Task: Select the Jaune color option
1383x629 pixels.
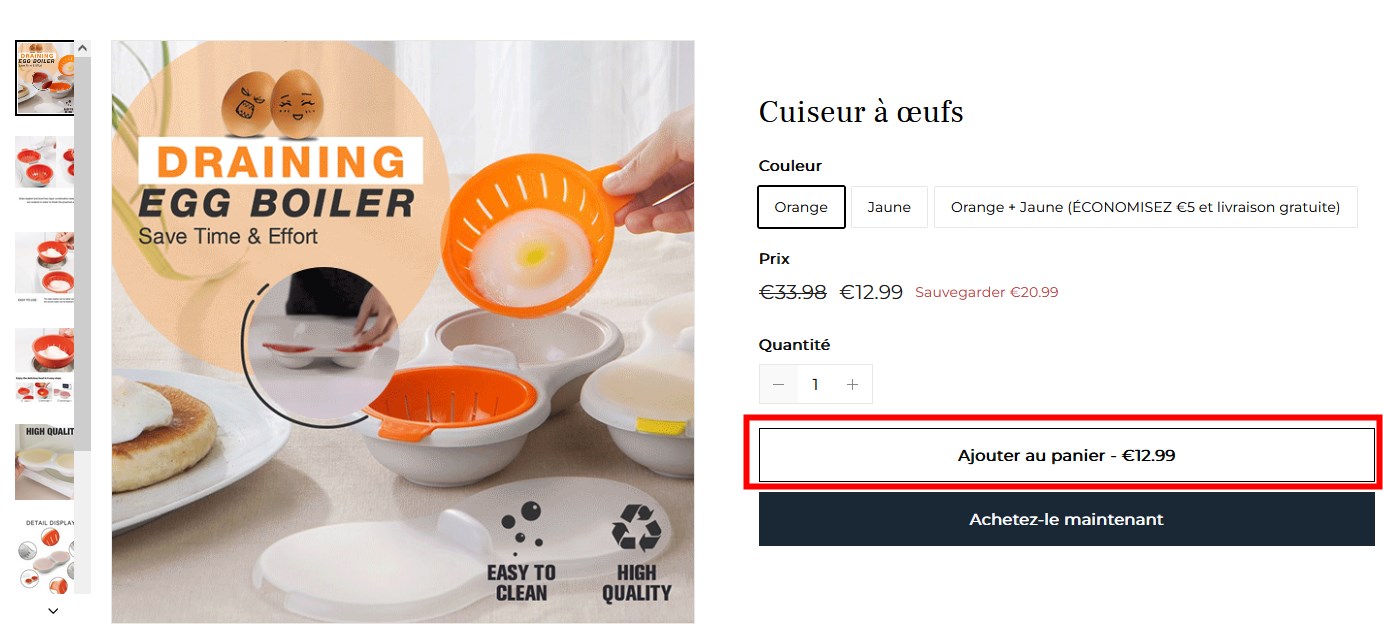Action: [x=889, y=207]
